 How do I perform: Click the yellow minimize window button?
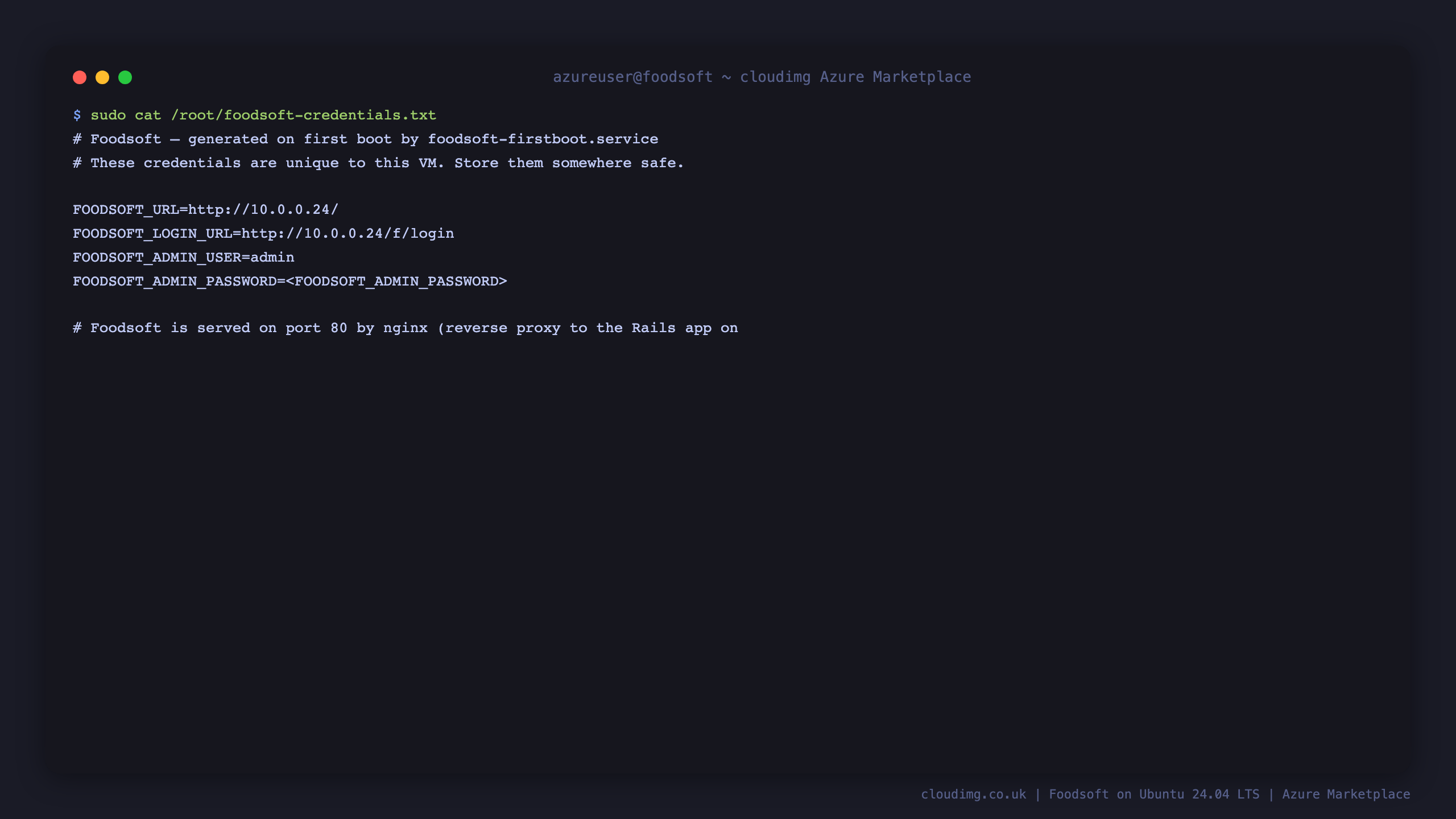[x=102, y=77]
